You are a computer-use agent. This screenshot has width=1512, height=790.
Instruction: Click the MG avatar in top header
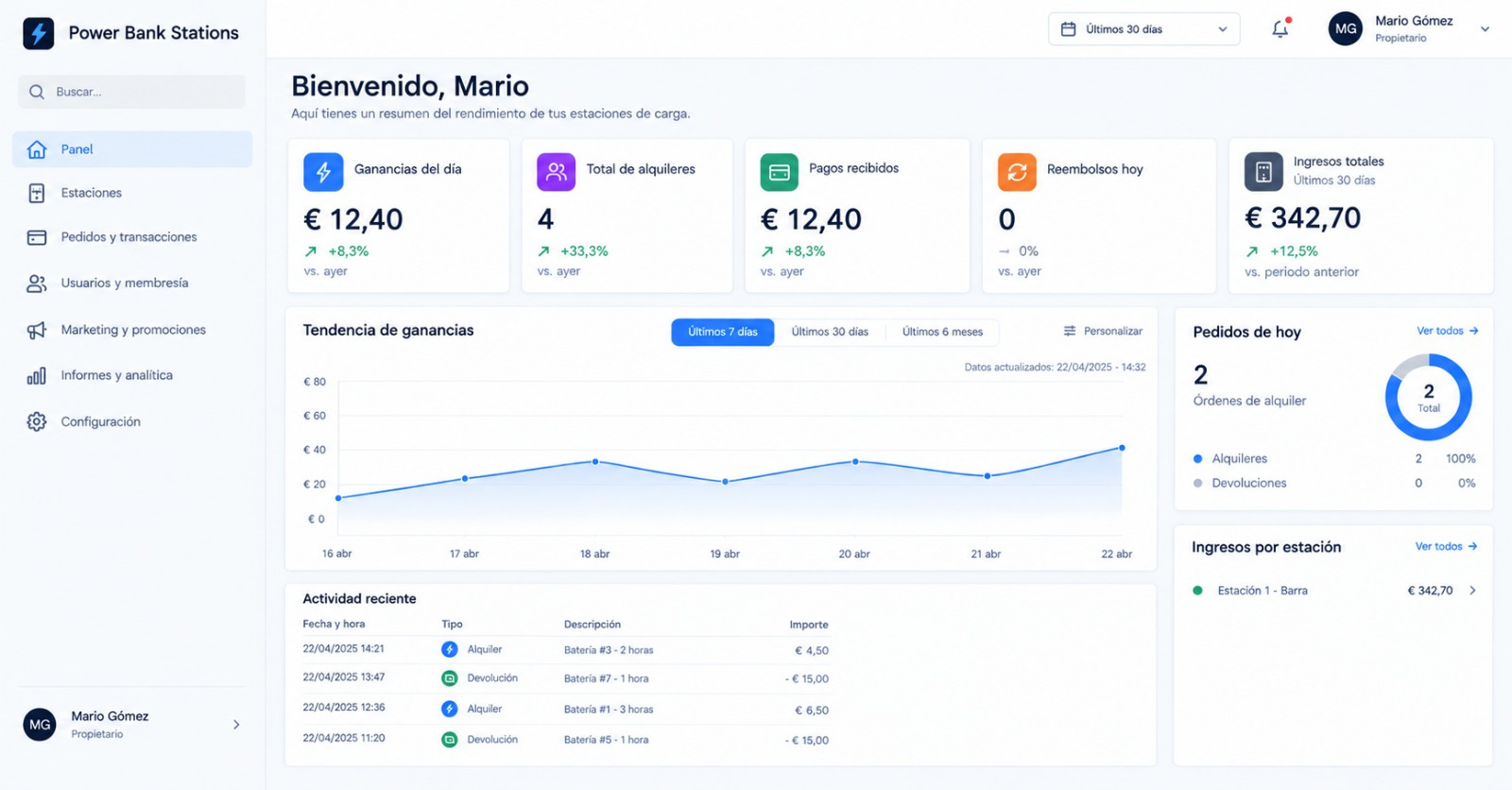pyautogui.click(x=1346, y=29)
